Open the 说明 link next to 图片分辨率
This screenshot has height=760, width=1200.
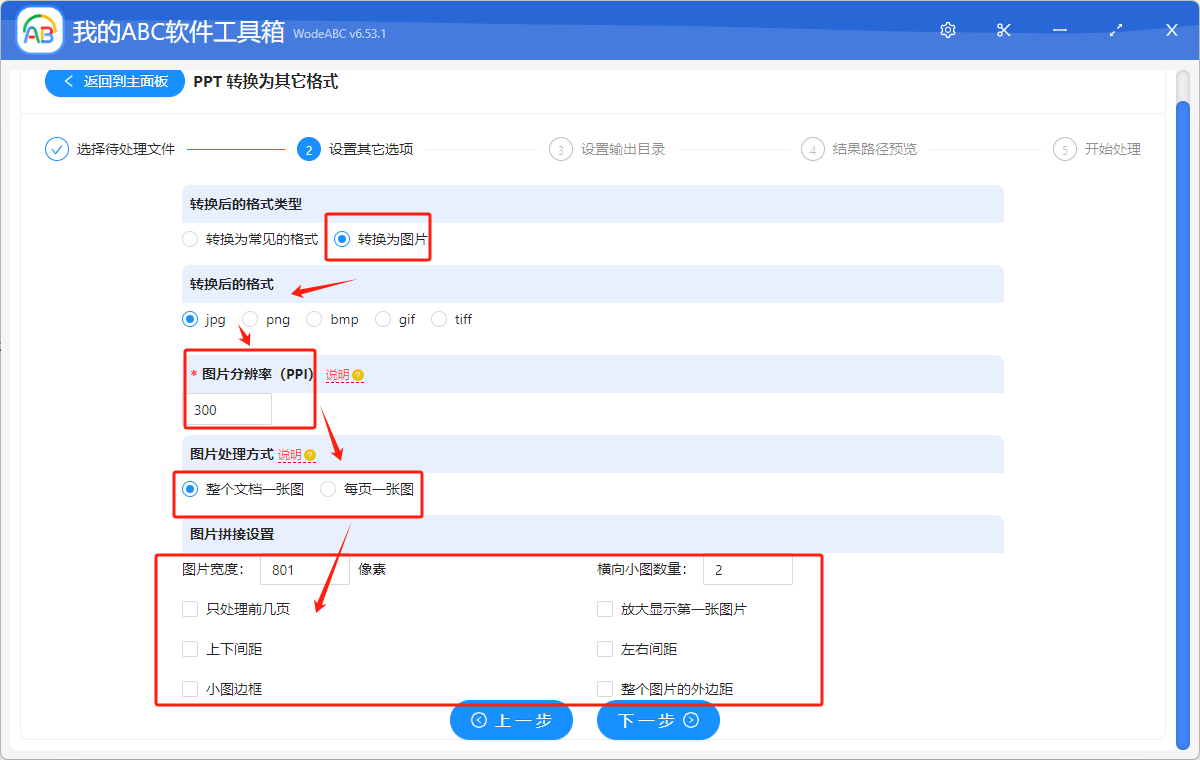pos(338,375)
